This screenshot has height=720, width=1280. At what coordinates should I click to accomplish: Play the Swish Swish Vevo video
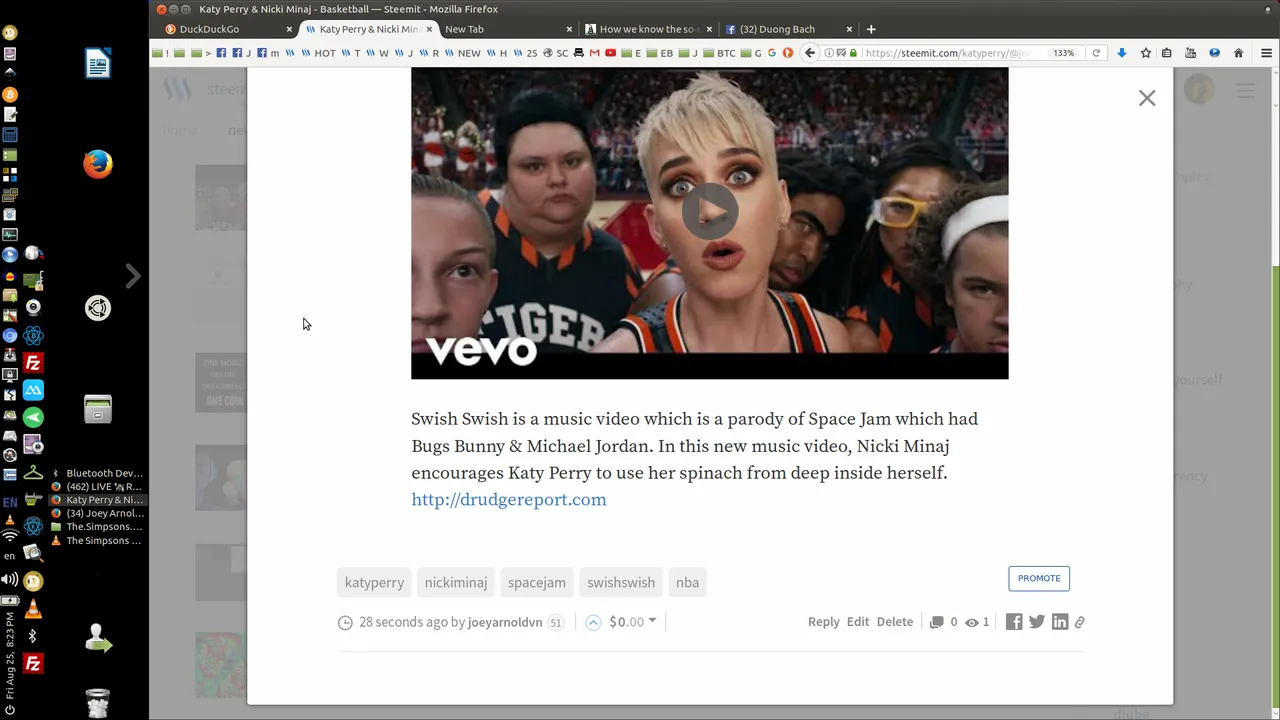[709, 211]
